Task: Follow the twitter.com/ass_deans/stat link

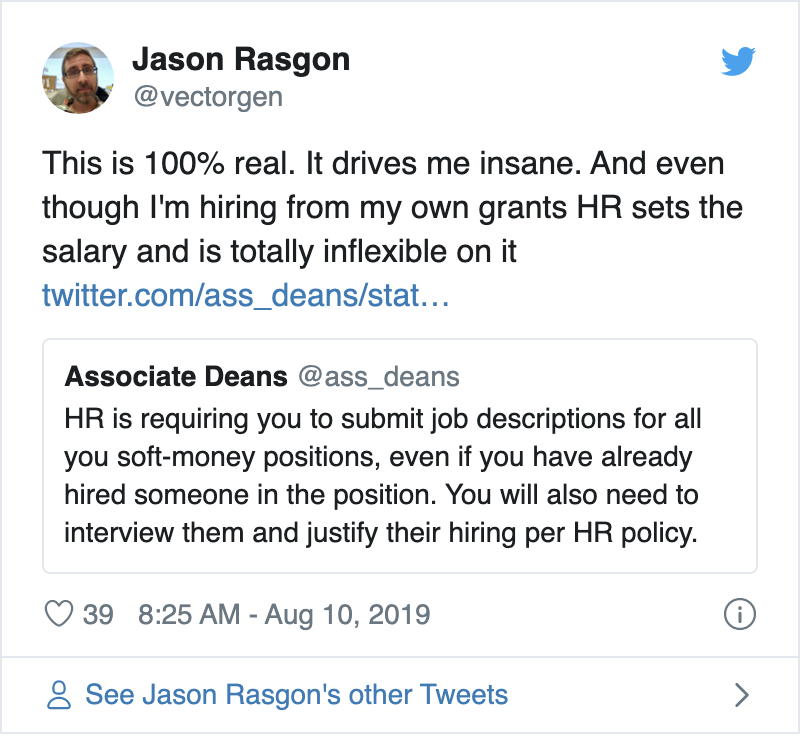Action: click(x=246, y=295)
